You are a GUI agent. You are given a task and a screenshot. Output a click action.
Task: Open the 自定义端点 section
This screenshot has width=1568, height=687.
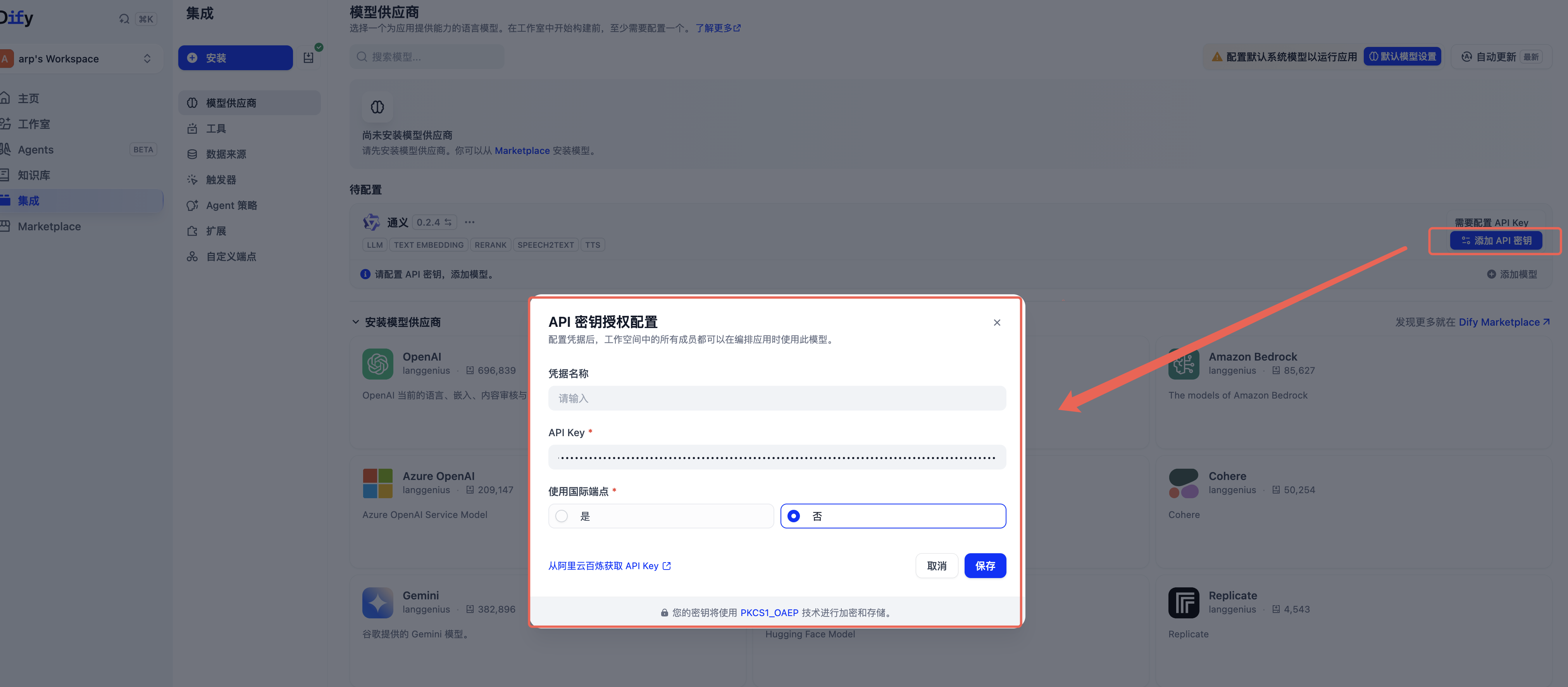[249, 256]
